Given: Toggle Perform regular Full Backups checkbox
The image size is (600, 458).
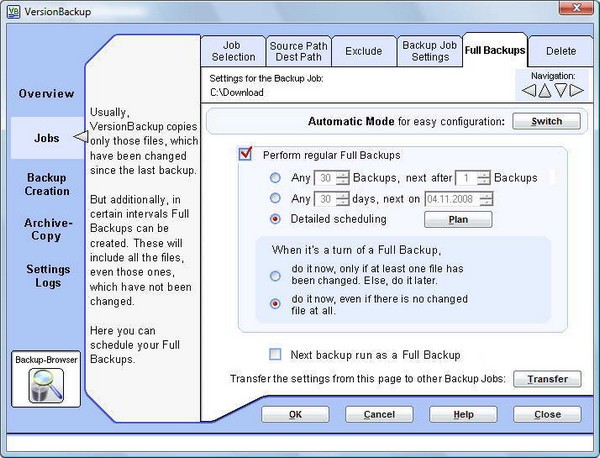Looking at the screenshot, I should [245, 155].
